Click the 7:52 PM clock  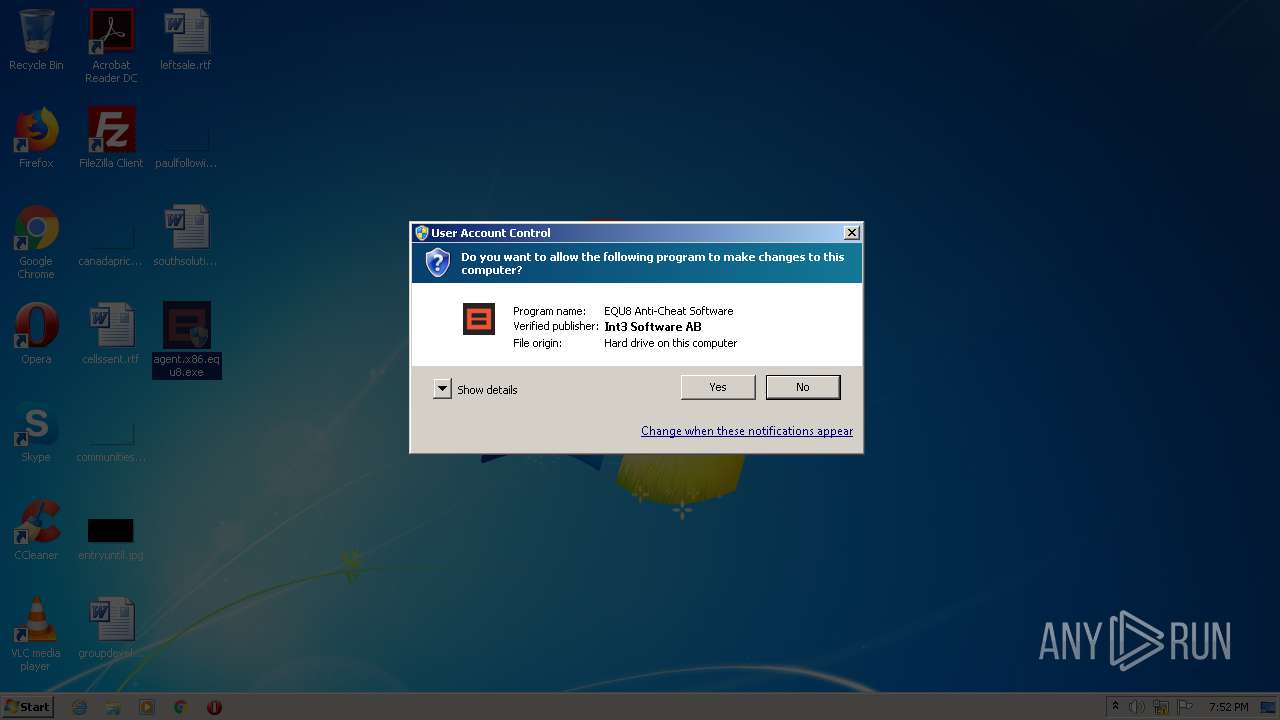tap(1228, 707)
